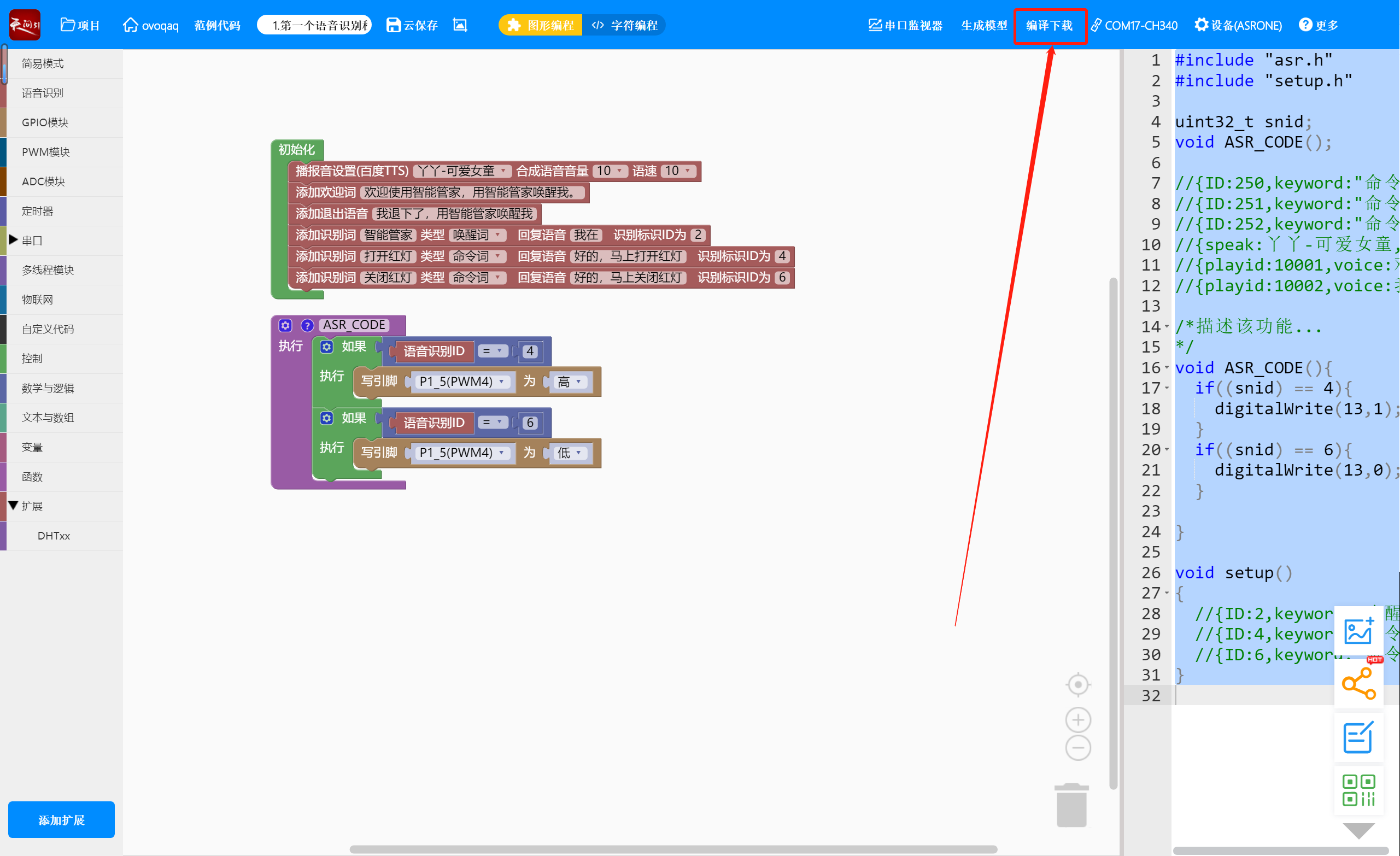The image size is (1400, 856).
Task: Open 范例代码 examples
Action: [217, 25]
